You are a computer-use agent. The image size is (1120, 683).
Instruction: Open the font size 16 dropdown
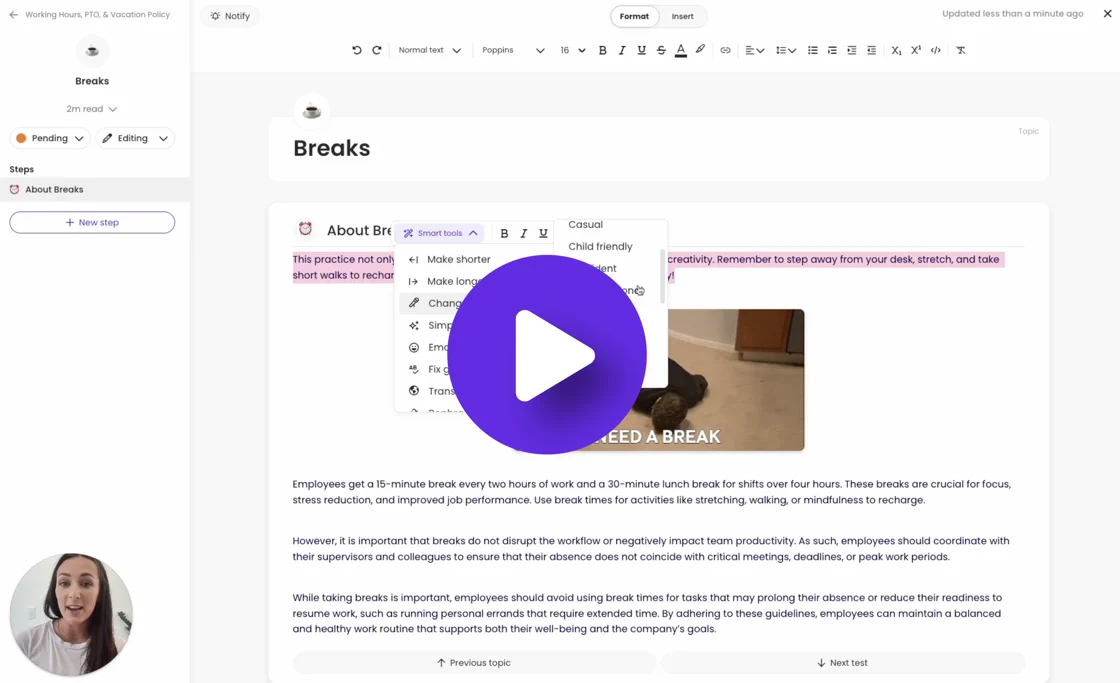tap(573, 50)
